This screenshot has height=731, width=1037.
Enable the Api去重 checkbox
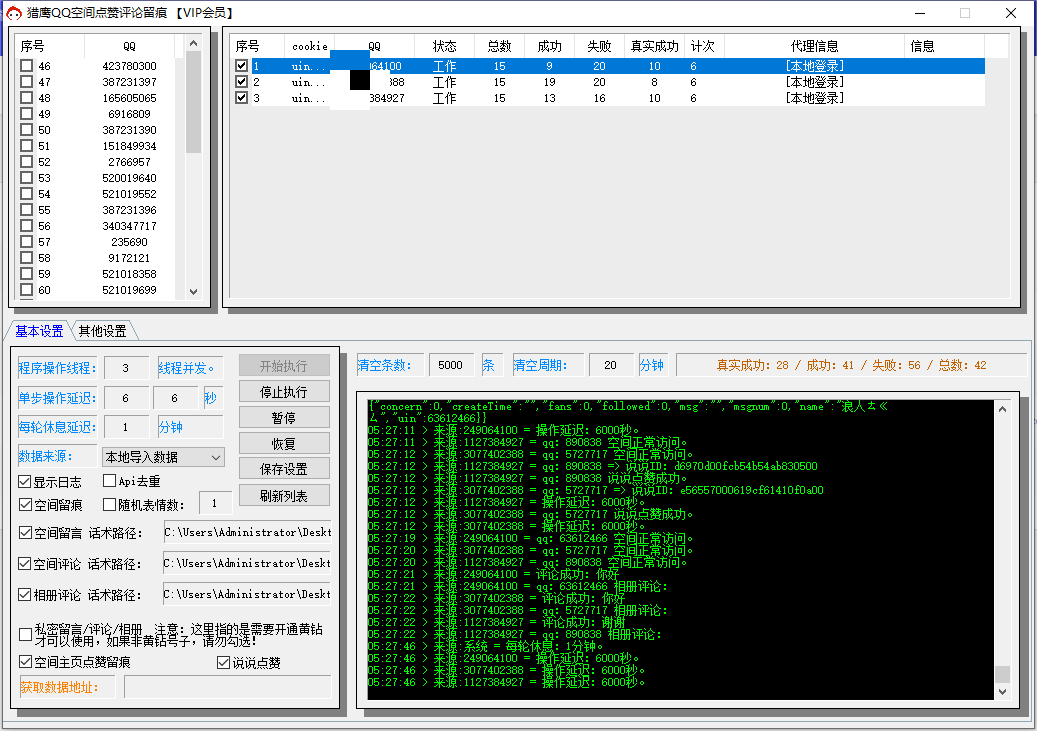click(110, 481)
